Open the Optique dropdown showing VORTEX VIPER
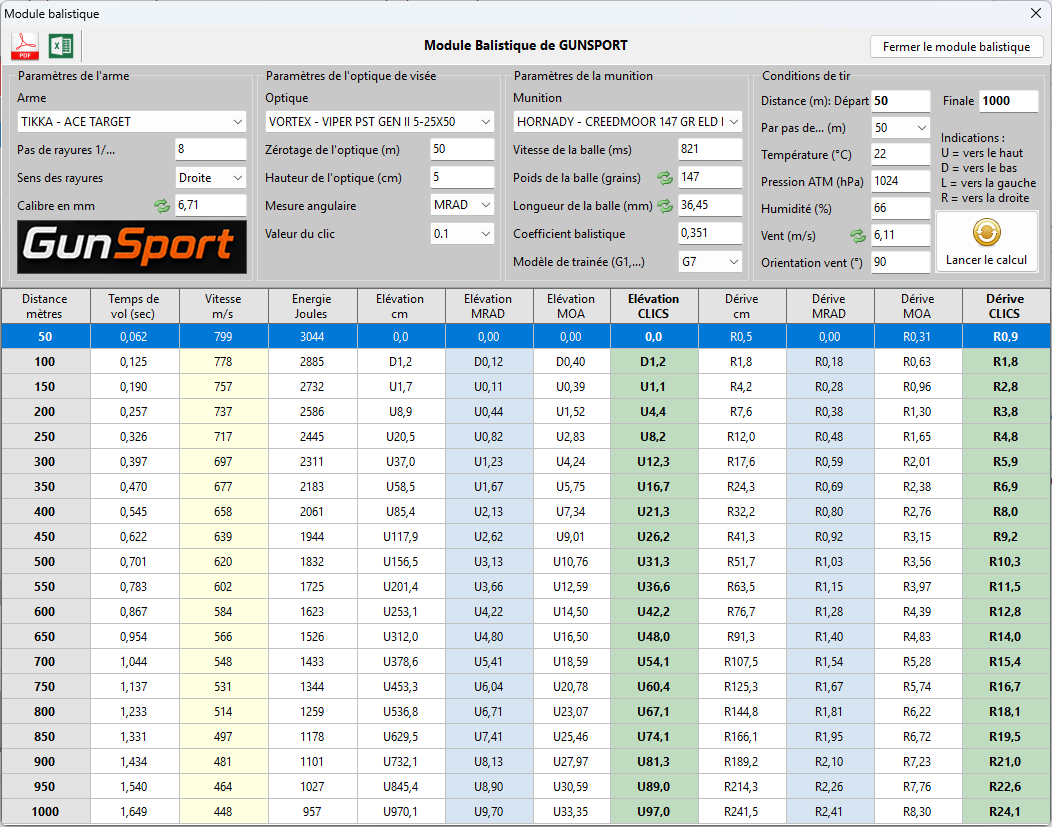The width and height of the screenshot is (1052, 827). coord(379,121)
